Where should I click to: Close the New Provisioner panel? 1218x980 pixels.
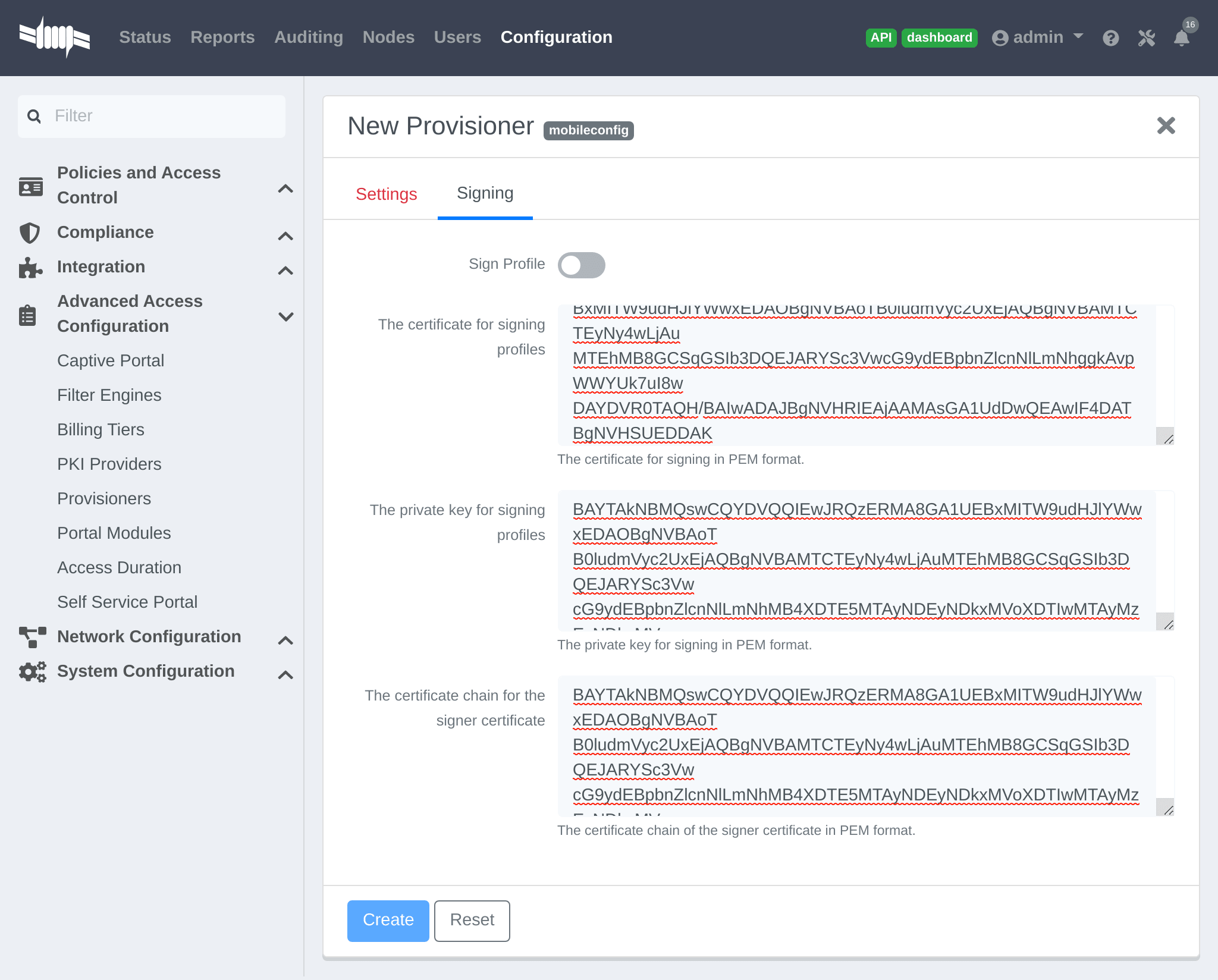[x=1166, y=125]
